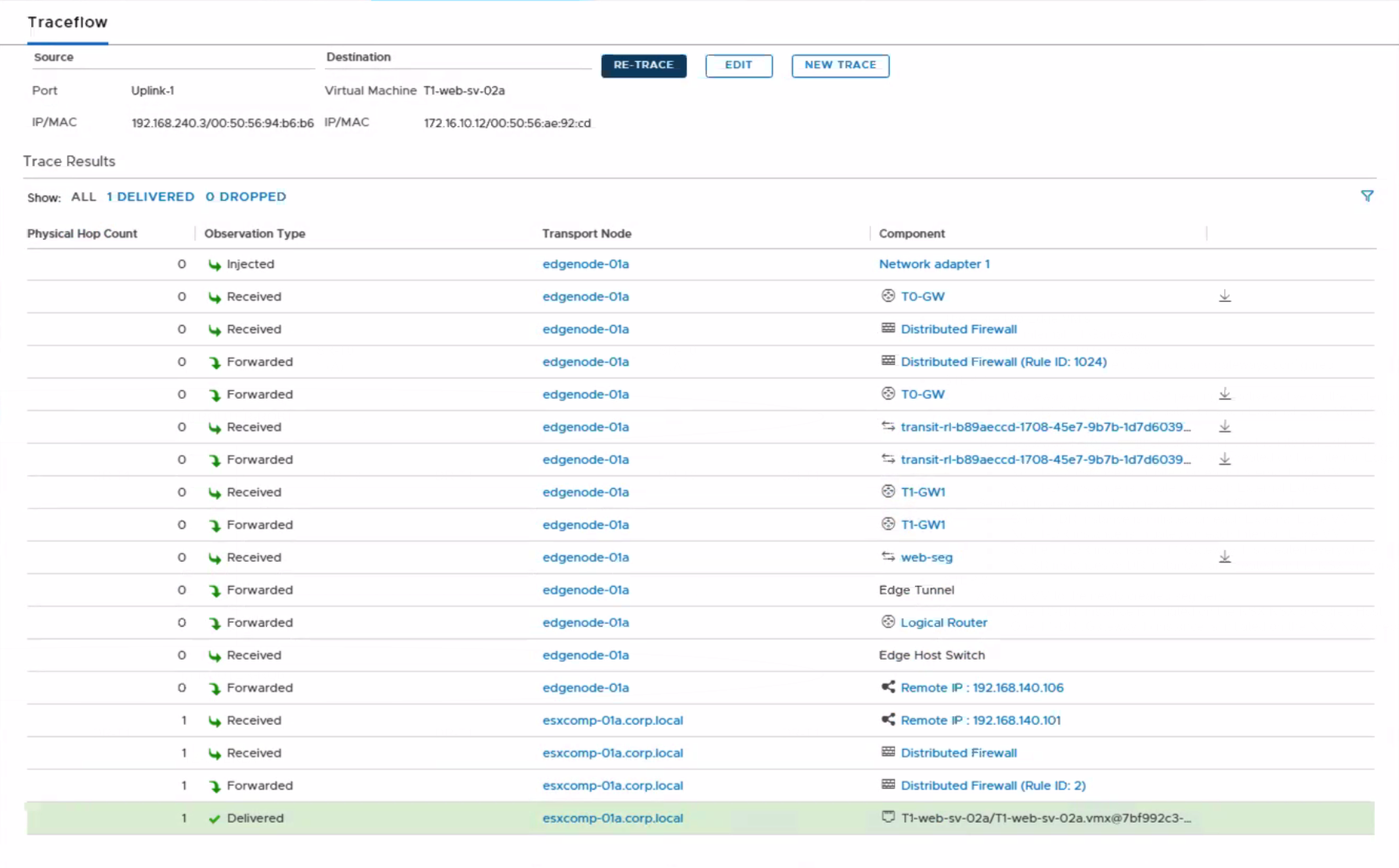1399x868 pixels.
Task: Click the VM icon in the Delivered row
Action: 887,817
